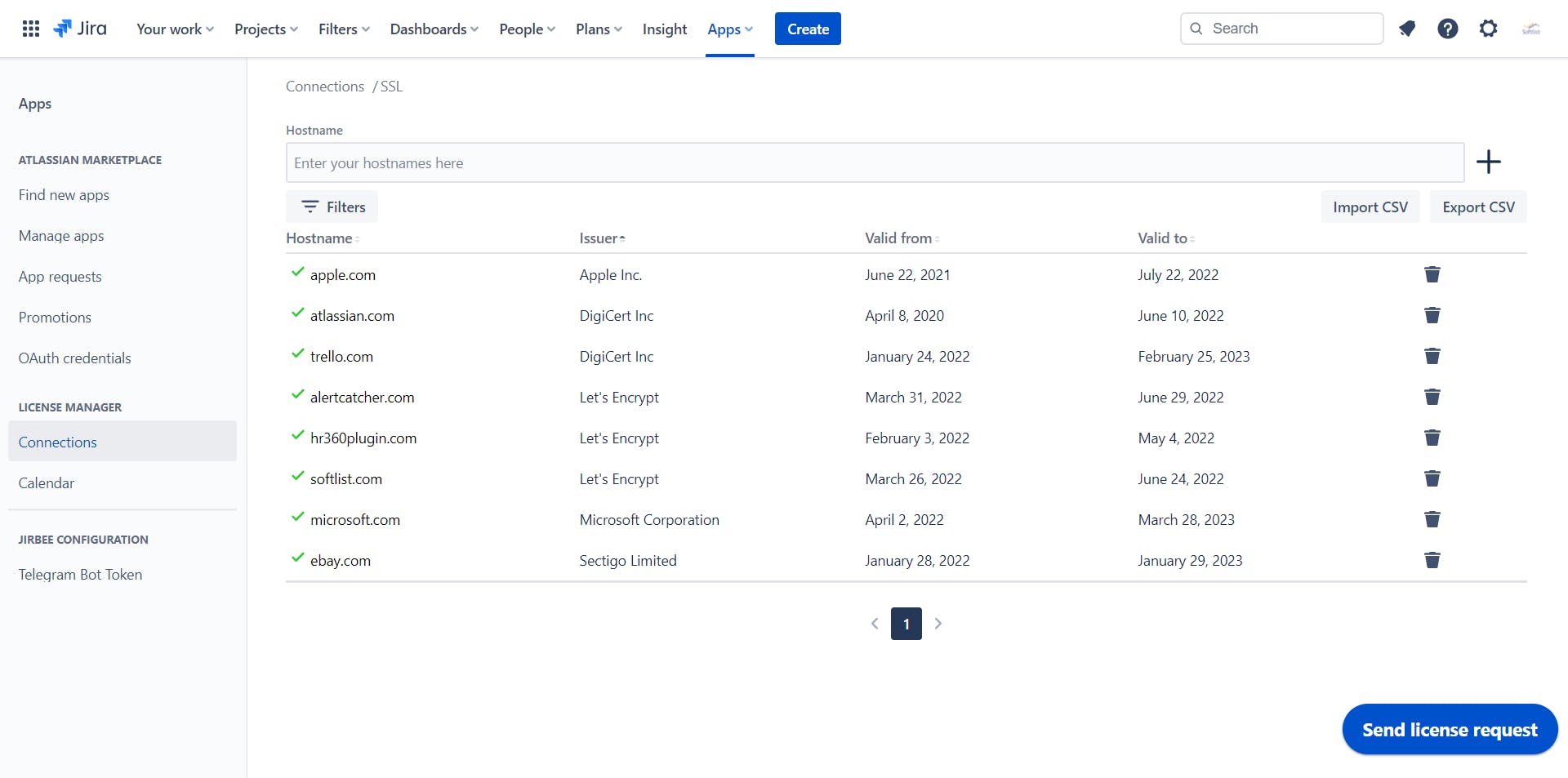Click Export CSV button
The width and height of the screenshot is (1568, 778).
1478,207
